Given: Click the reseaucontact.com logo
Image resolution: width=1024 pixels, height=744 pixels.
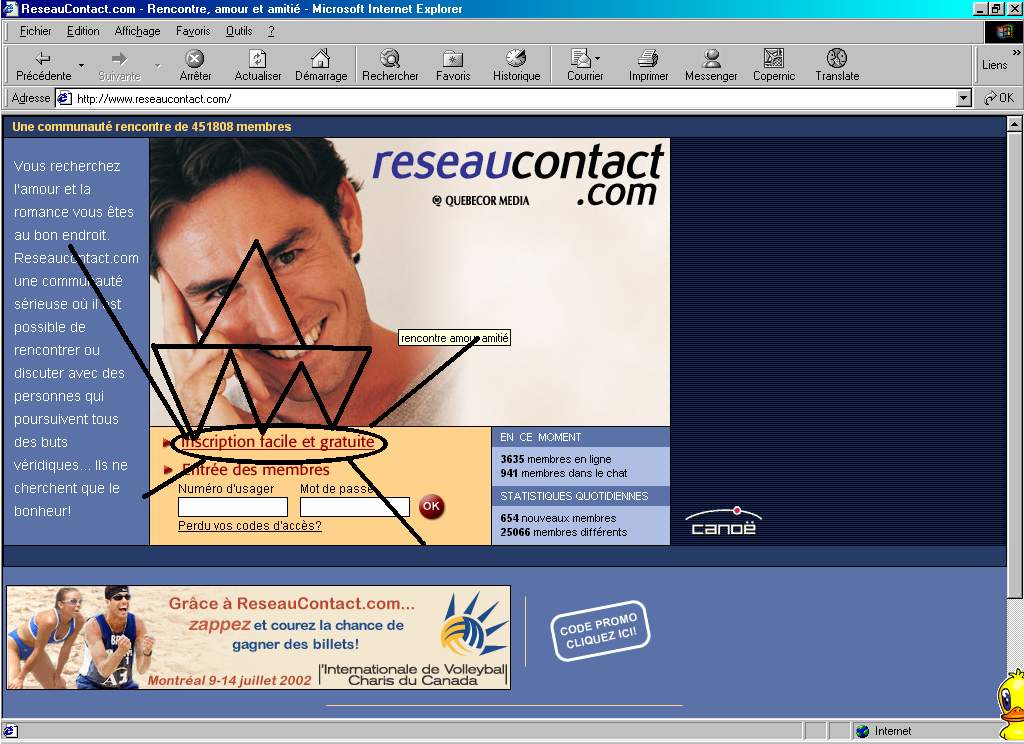Looking at the screenshot, I should (x=518, y=174).
